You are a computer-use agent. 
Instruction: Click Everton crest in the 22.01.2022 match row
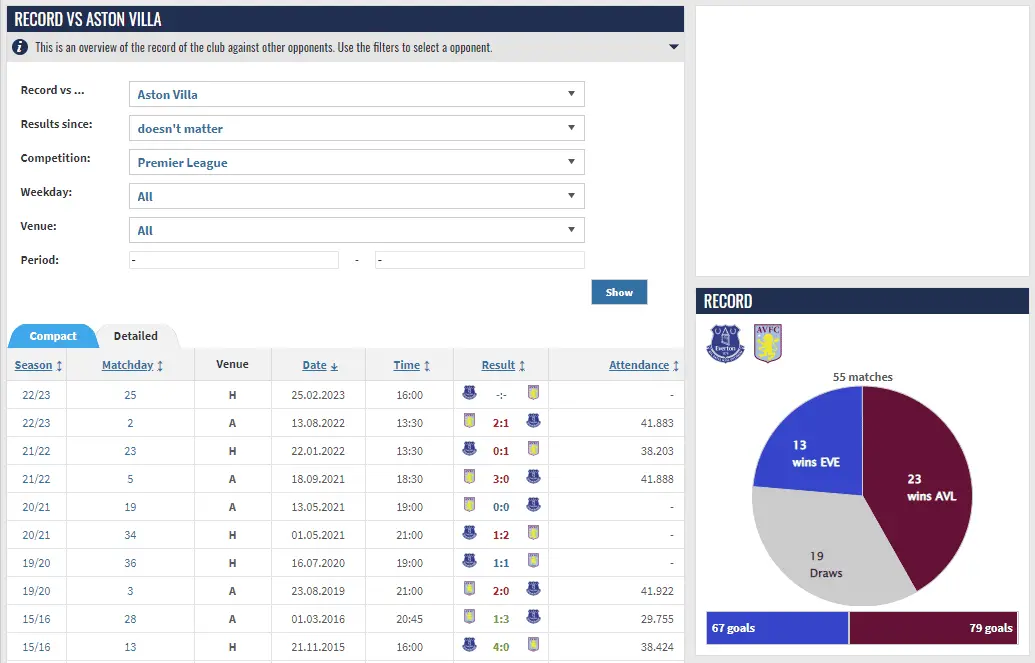(469, 450)
